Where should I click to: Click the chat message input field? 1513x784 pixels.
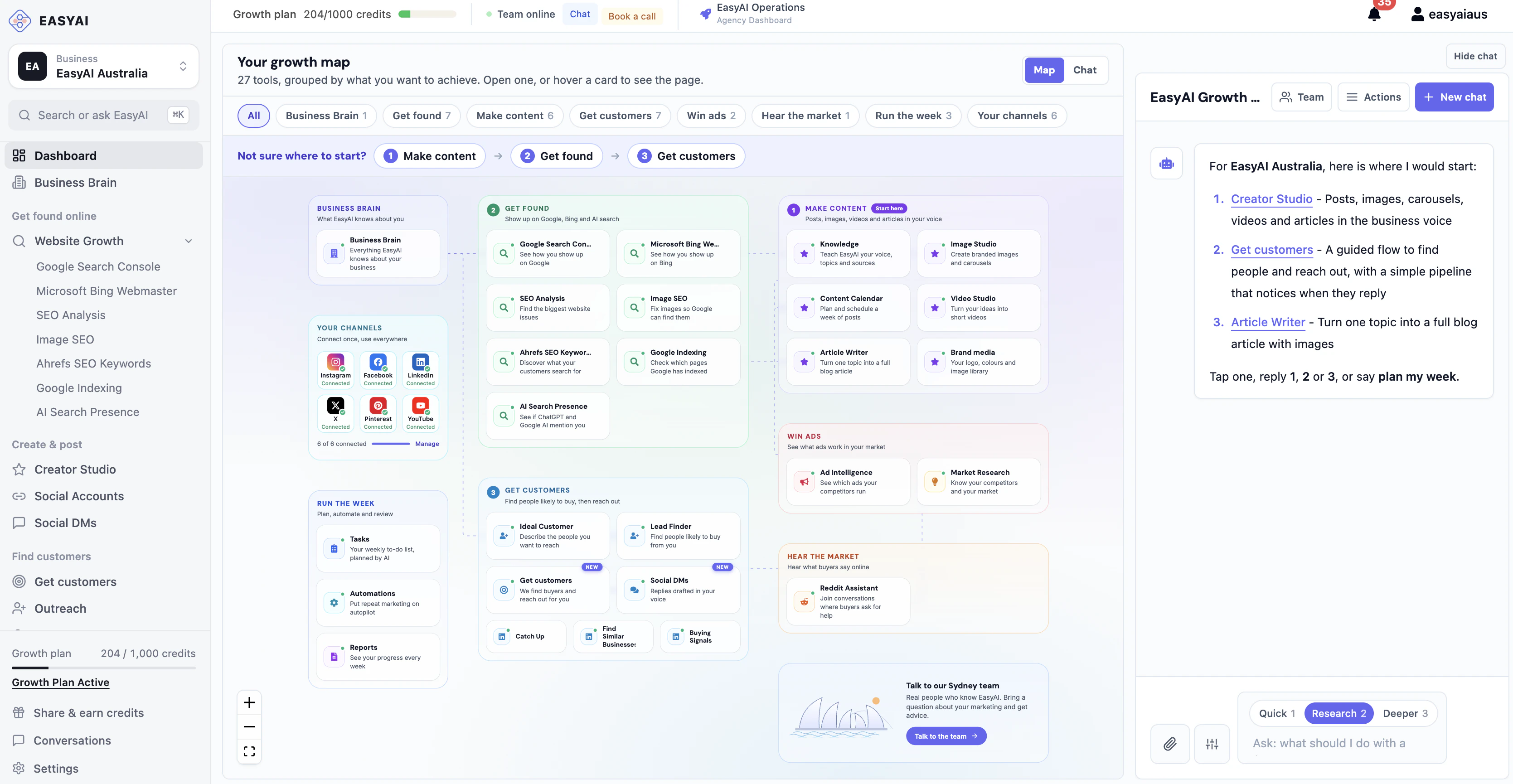coord(1341,744)
